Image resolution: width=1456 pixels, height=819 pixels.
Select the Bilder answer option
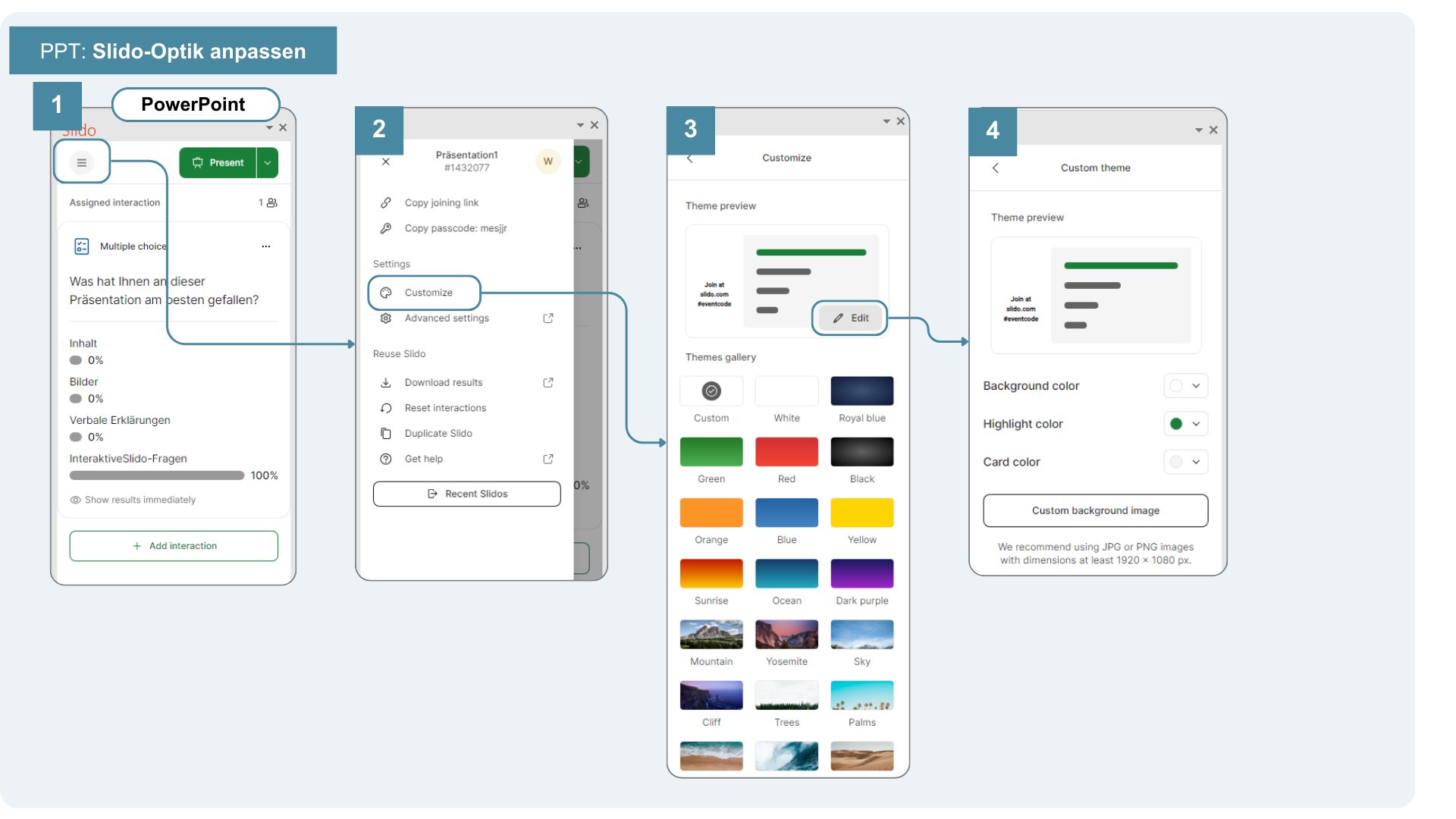pos(84,382)
